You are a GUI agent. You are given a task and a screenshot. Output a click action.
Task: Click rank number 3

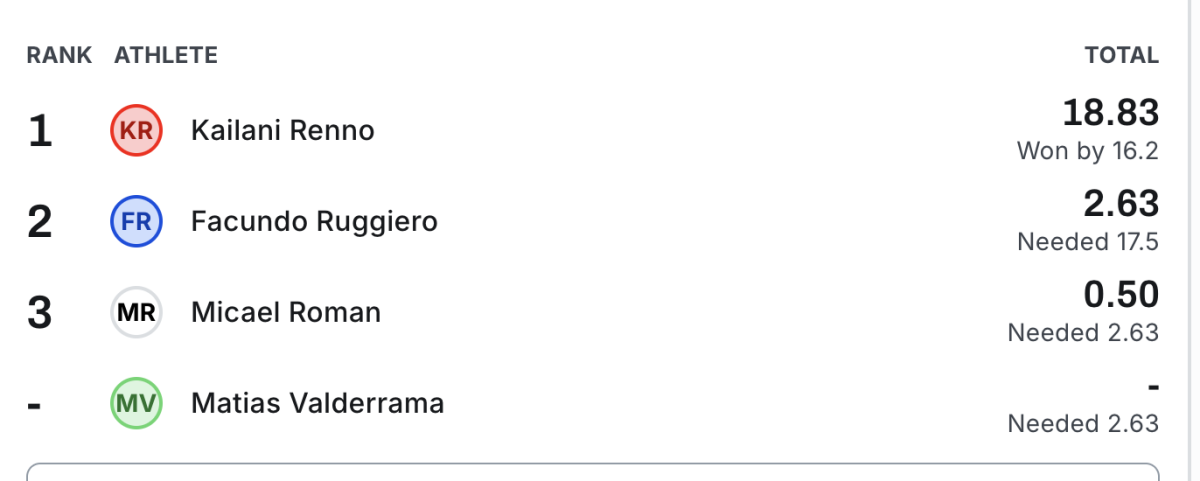tap(40, 313)
